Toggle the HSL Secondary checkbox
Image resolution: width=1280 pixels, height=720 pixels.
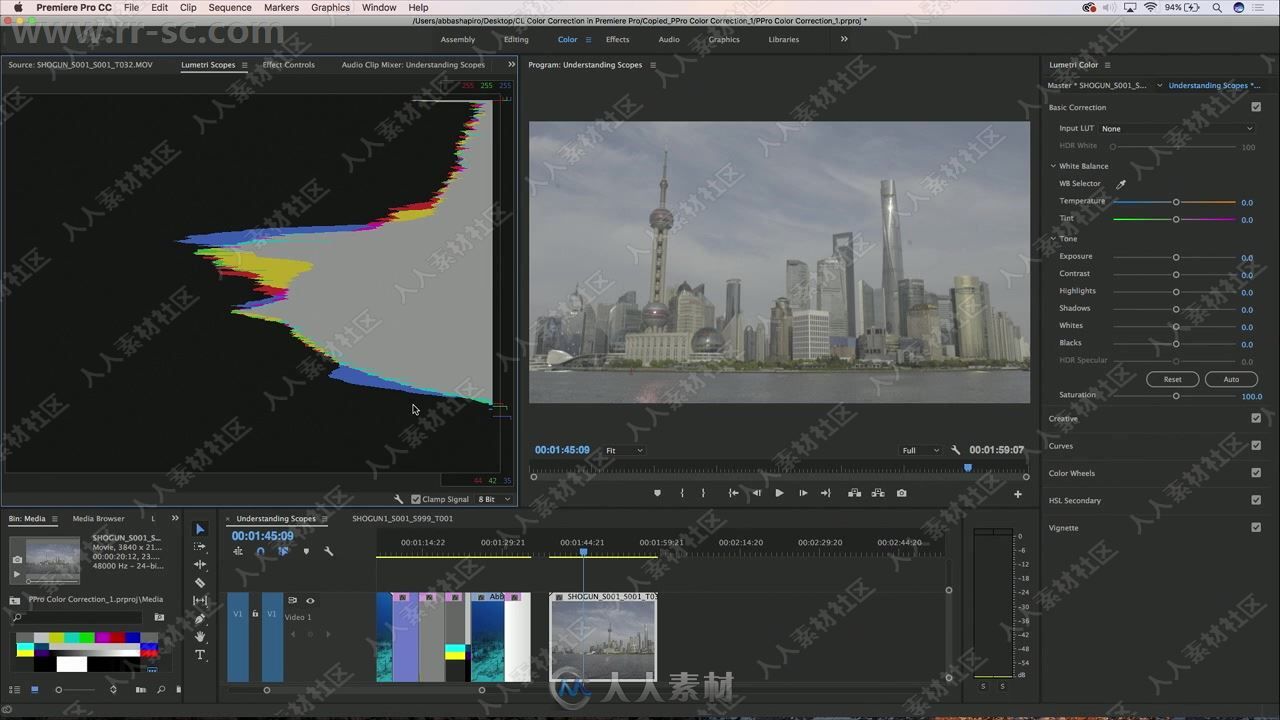click(x=1256, y=500)
